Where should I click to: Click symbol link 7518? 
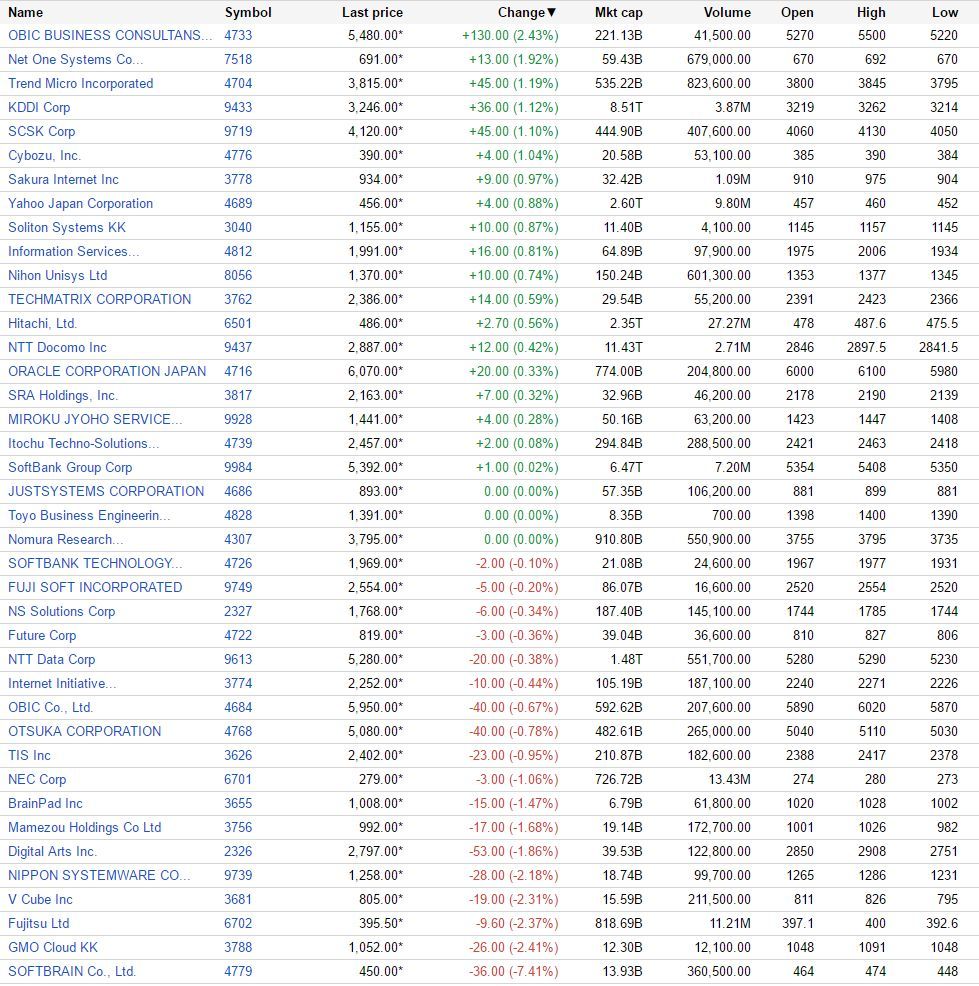pyautogui.click(x=238, y=60)
